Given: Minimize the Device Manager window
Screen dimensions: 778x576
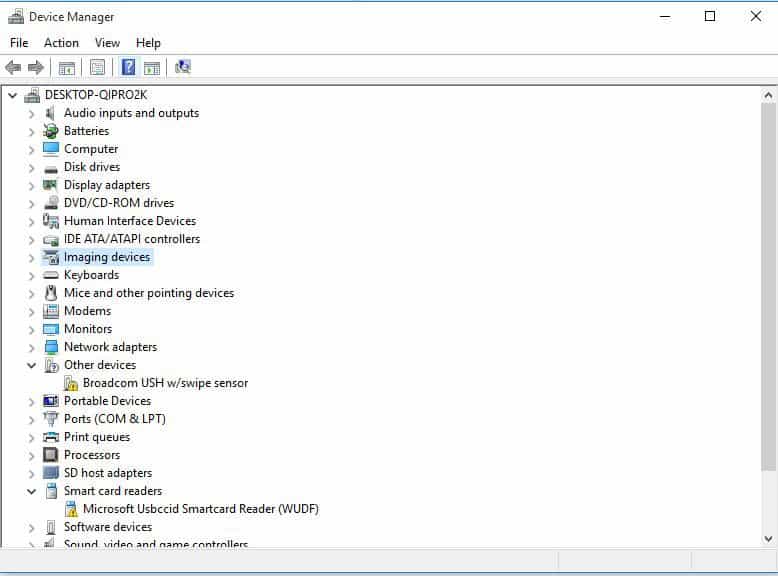Looking at the screenshot, I should coord(665,16).
